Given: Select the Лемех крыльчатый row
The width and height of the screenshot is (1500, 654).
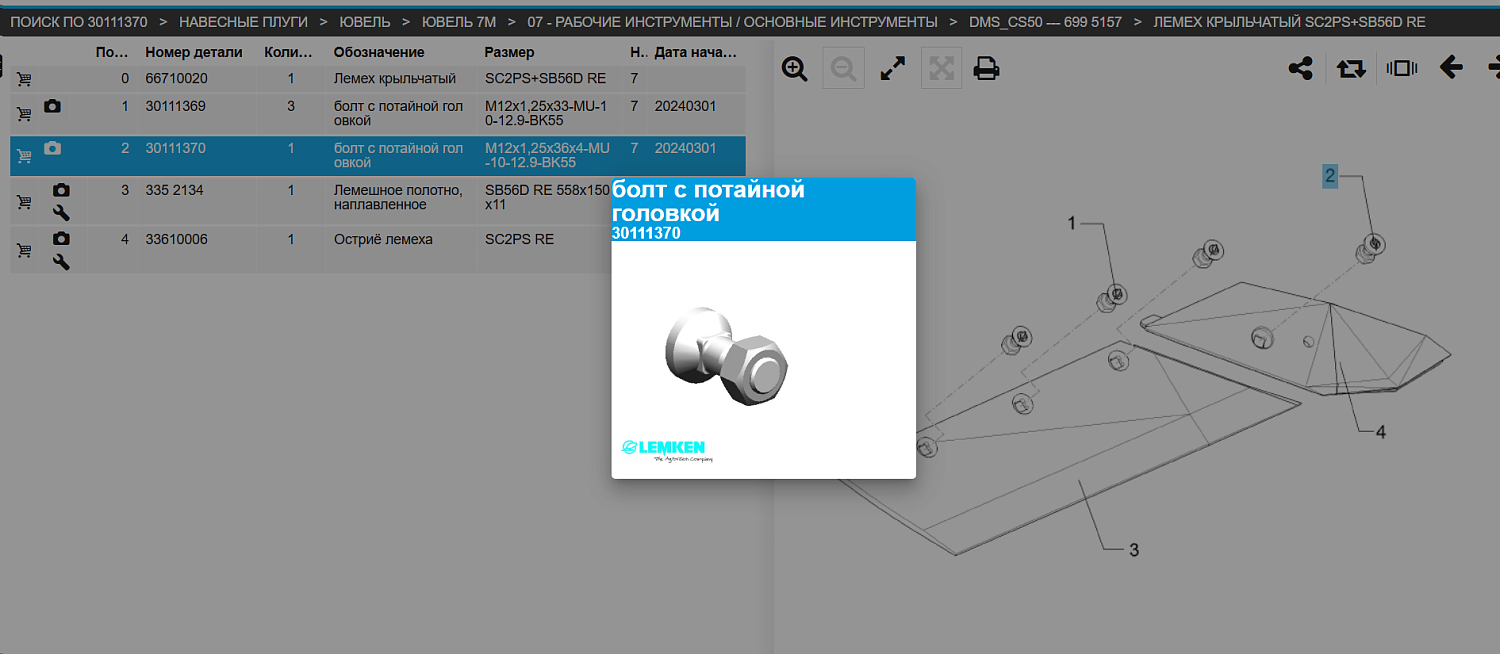Looking at the screenshot, I should point(378,79).
